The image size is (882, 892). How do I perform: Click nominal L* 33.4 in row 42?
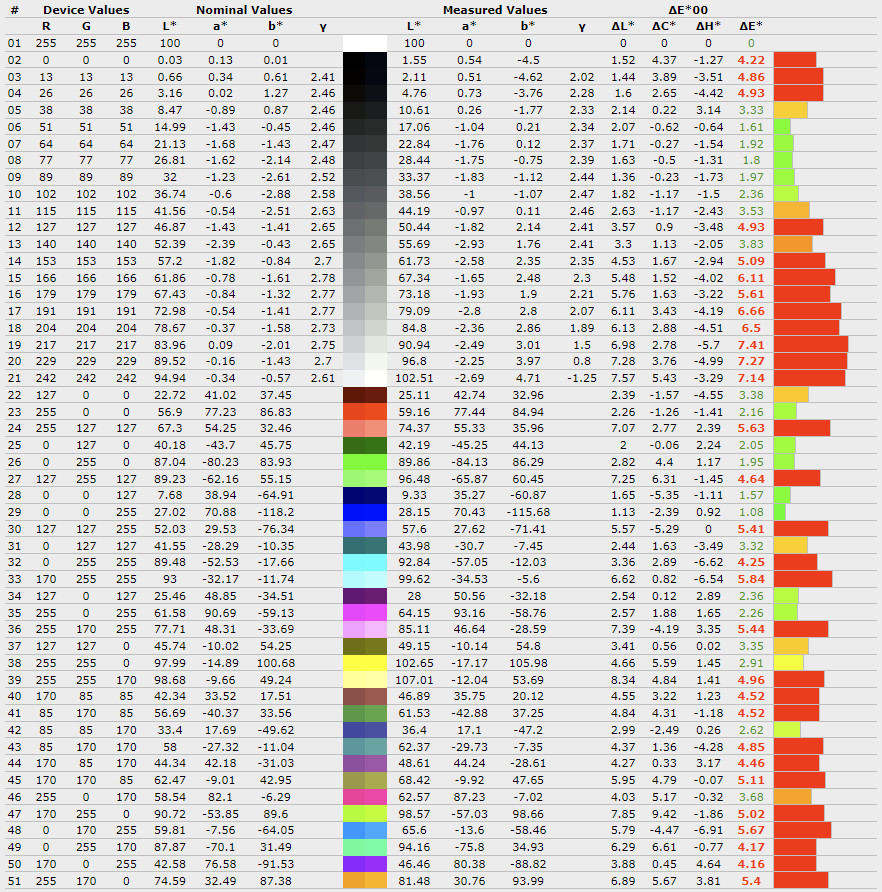170,730
